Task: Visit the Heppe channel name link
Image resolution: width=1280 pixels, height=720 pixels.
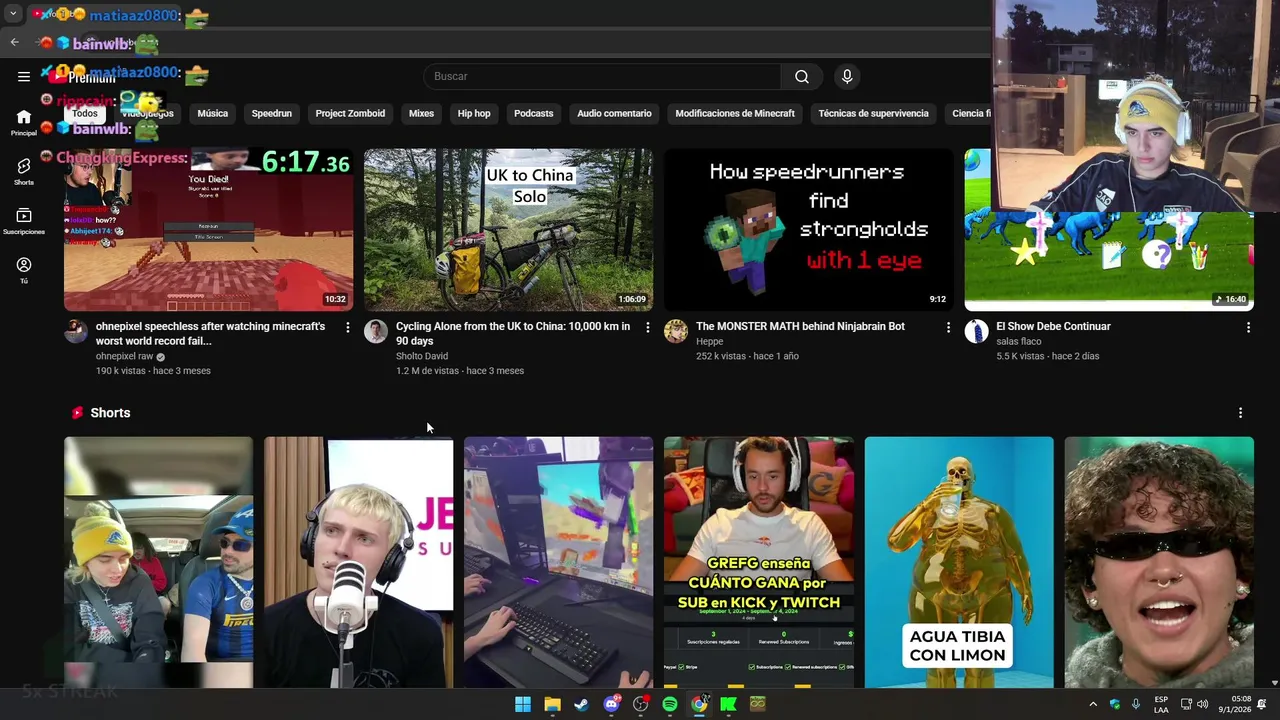Action: pos(709,341)
